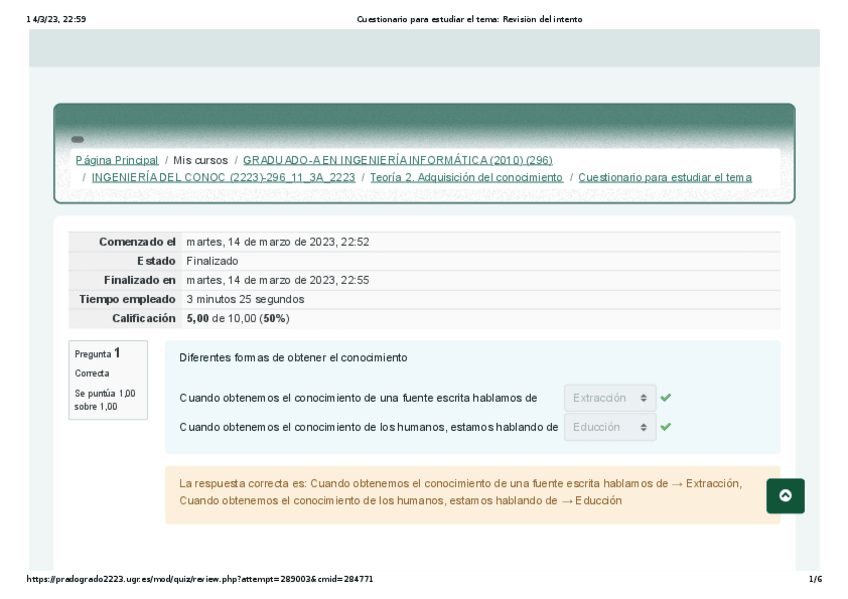Image resolution: width=848 pixels, height=599 pixels.
Task: Select the Pregunta 1 info box
Action: pyautogui.click(x=108, y=380)
